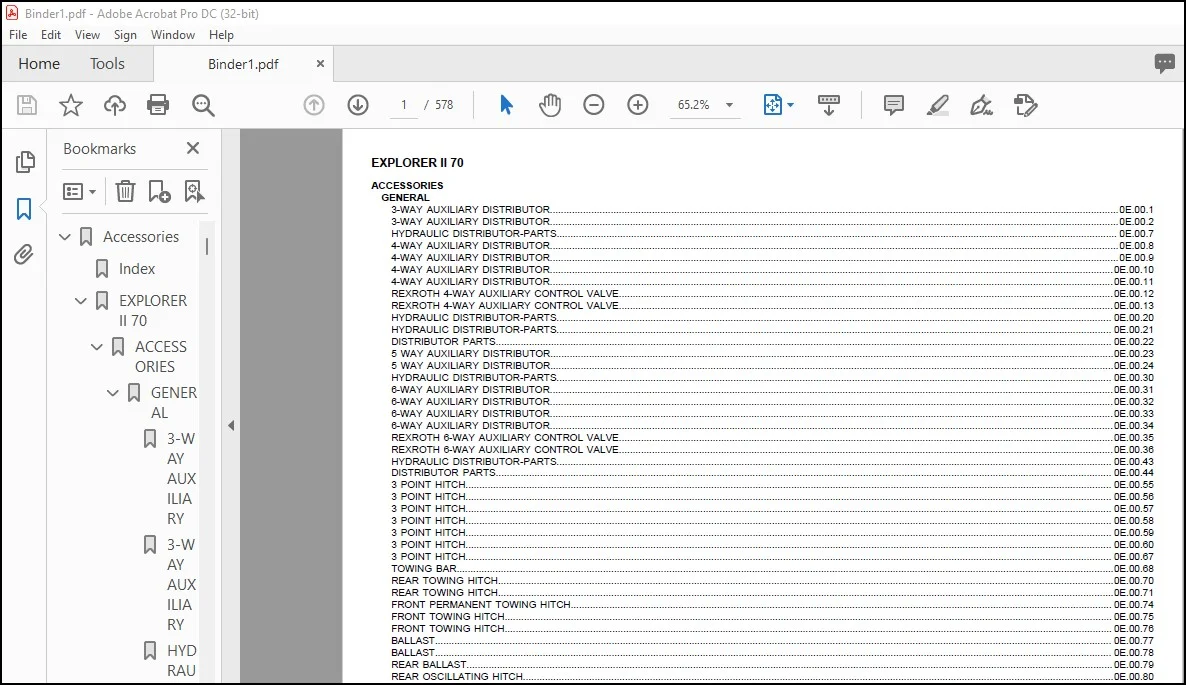This screenshot has width=1186, height=685.
Task: Zoom in with the plus icon
Action: (638, 105)
